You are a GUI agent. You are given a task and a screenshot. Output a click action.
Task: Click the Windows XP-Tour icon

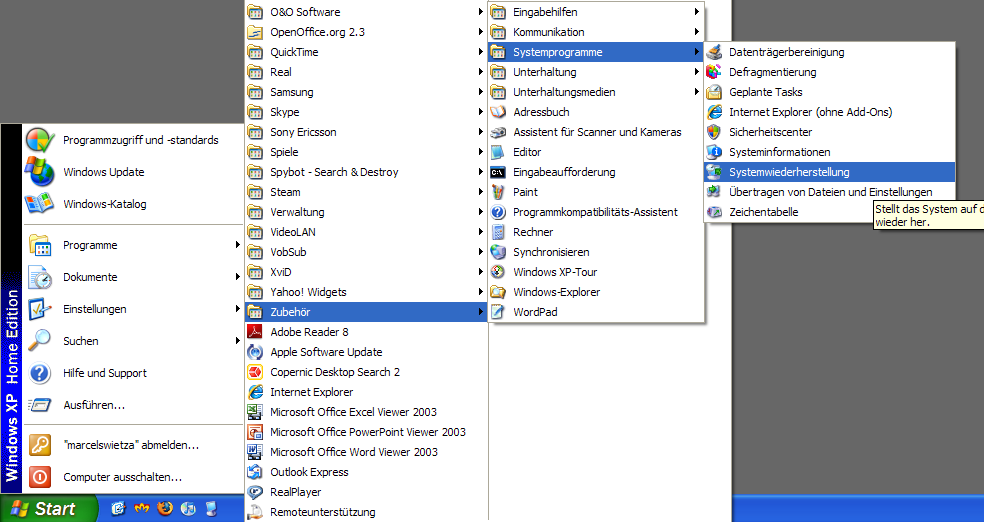click(x=498, y=272)
